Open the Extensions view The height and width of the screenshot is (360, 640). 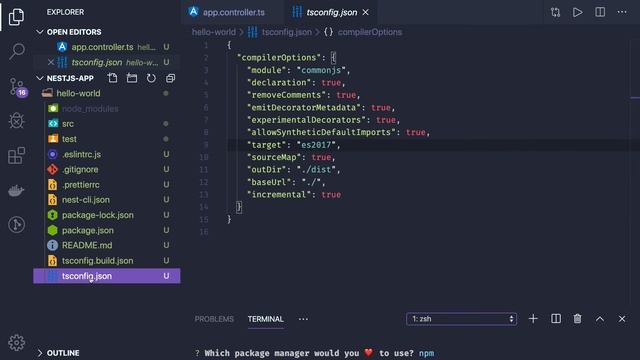tap(16, 156)
